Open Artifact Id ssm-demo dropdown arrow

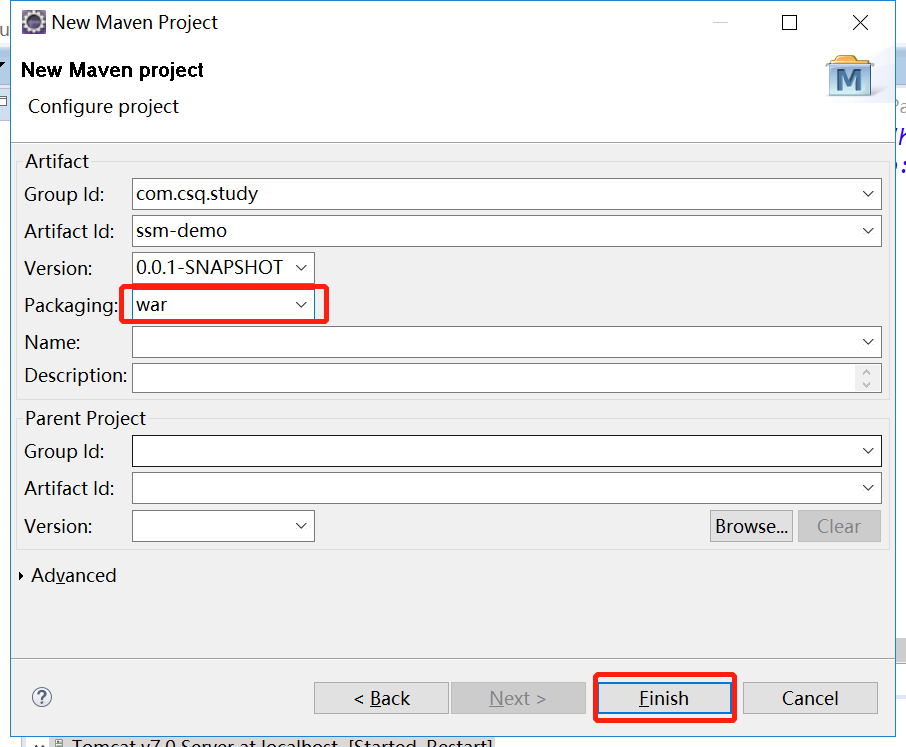click(x=867, y=231)
